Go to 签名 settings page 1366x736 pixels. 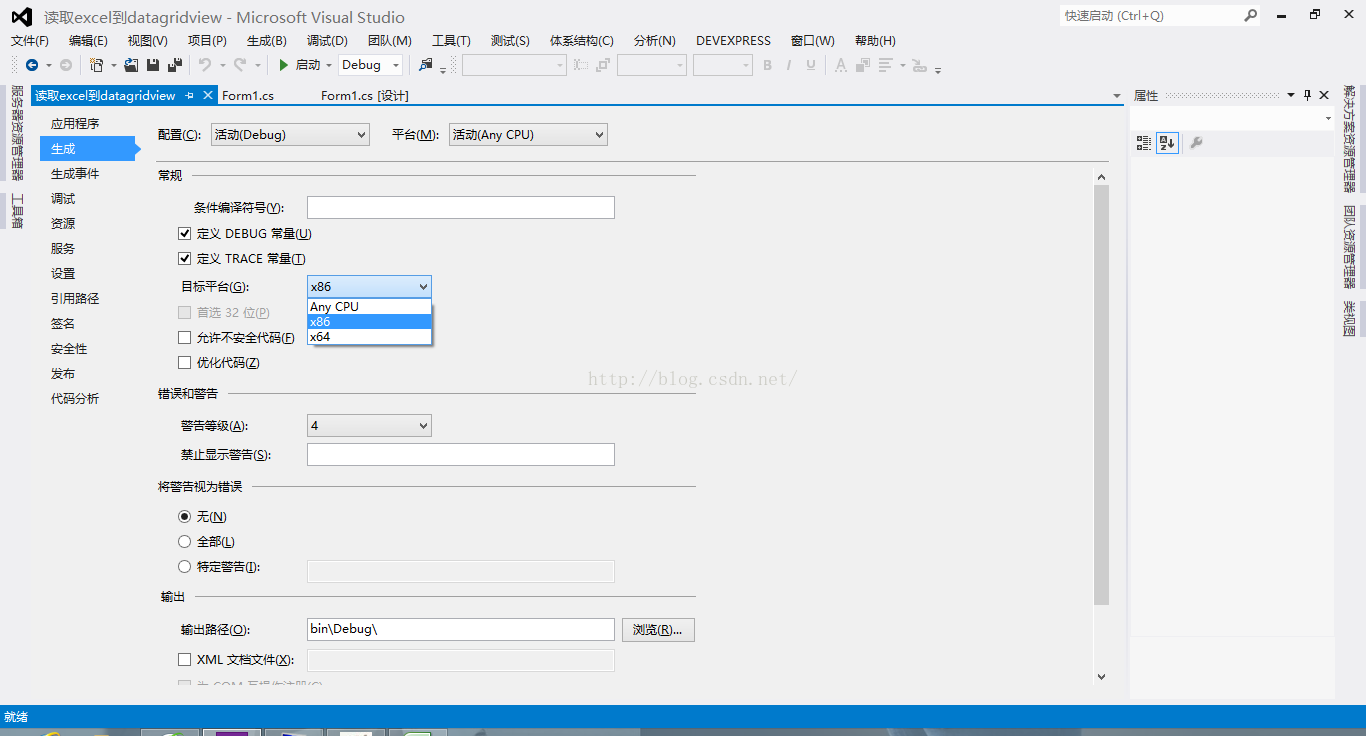(63, 323)
